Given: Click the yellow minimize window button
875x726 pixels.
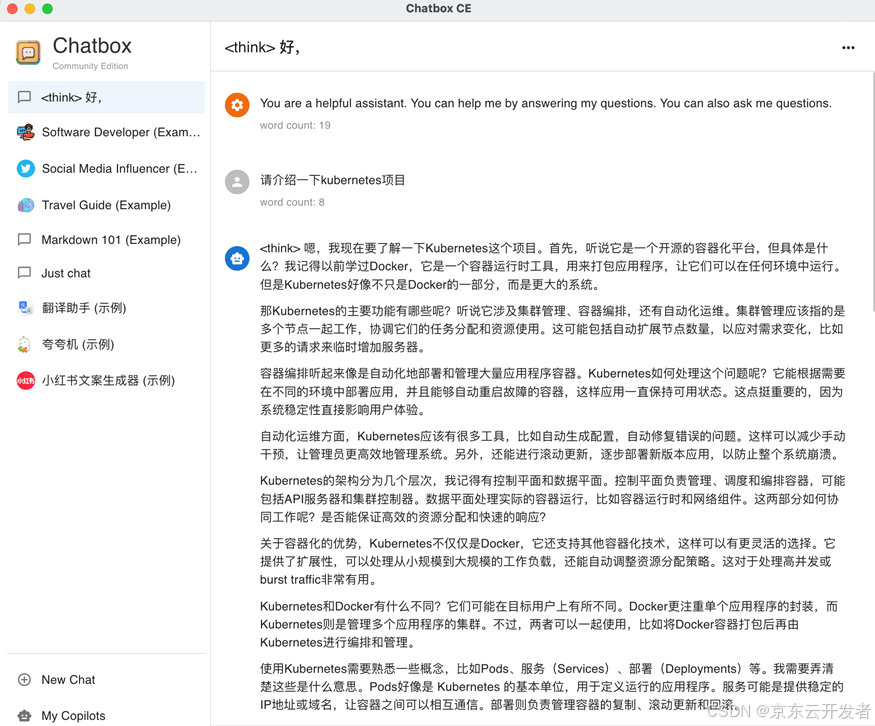Looking at the screenshot, I should point(30,8).
